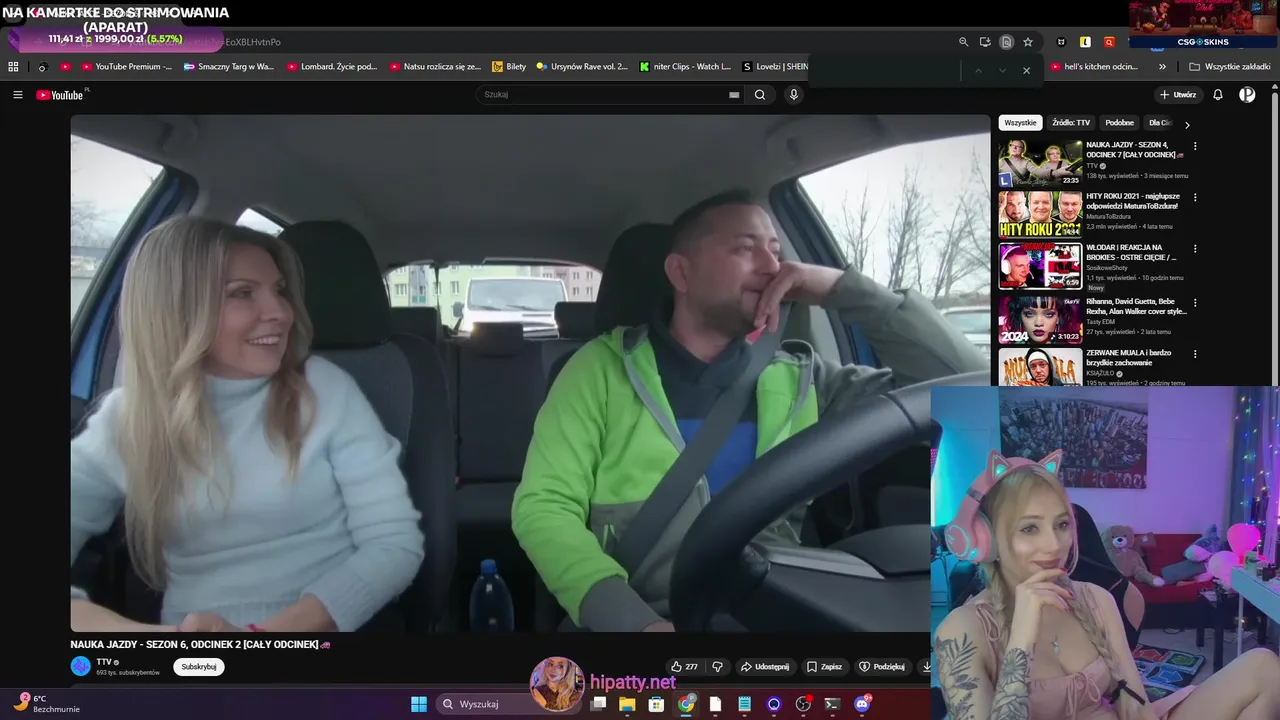The image size is (1280, 720).
Task: Open YouTube Premium bookmark
Action: (x=127, y=67)
